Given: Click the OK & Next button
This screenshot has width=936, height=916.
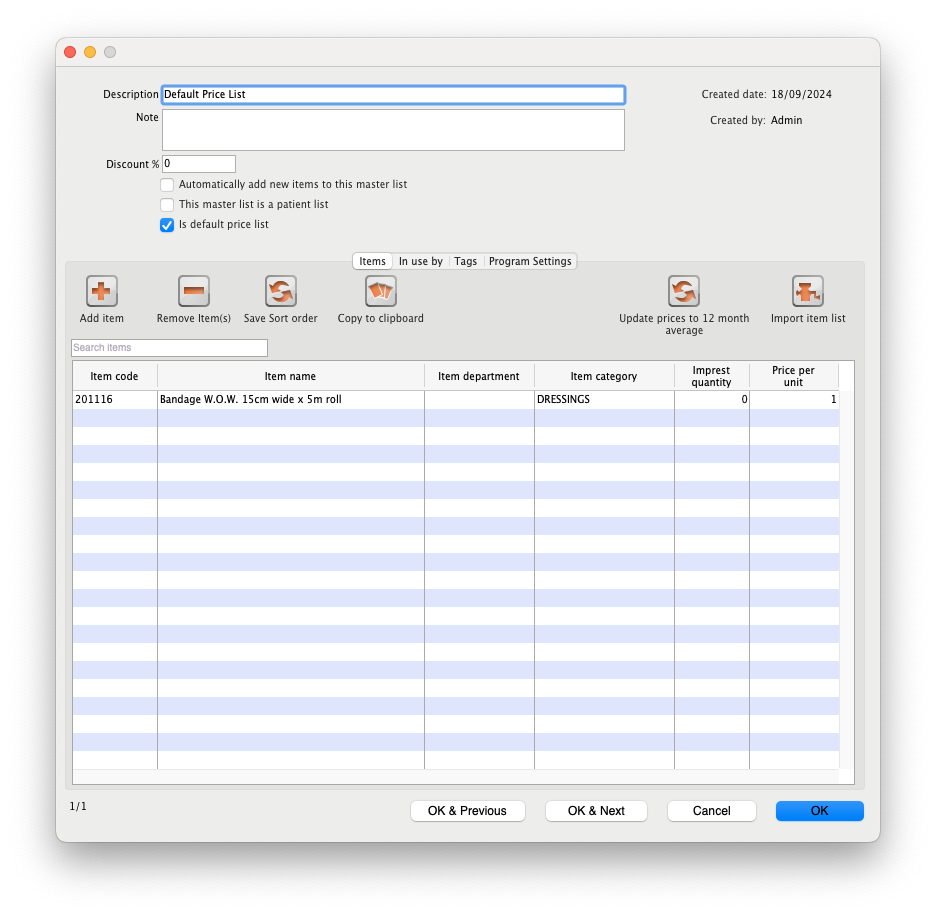Looking at the screenshot, I should (596, 811).
